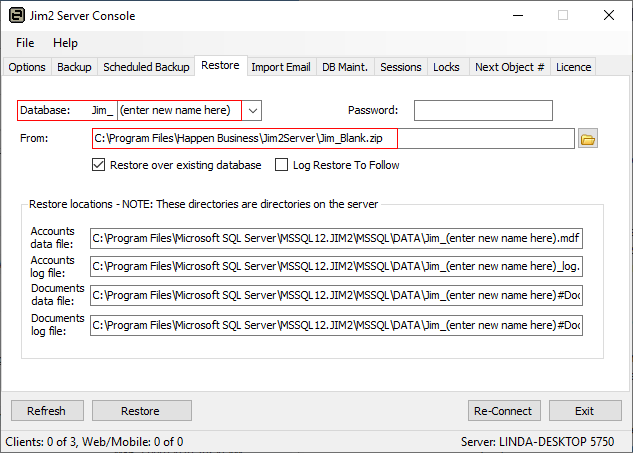Open the Next Object # tab
633x453 pixels.
(x=509, y=67)
